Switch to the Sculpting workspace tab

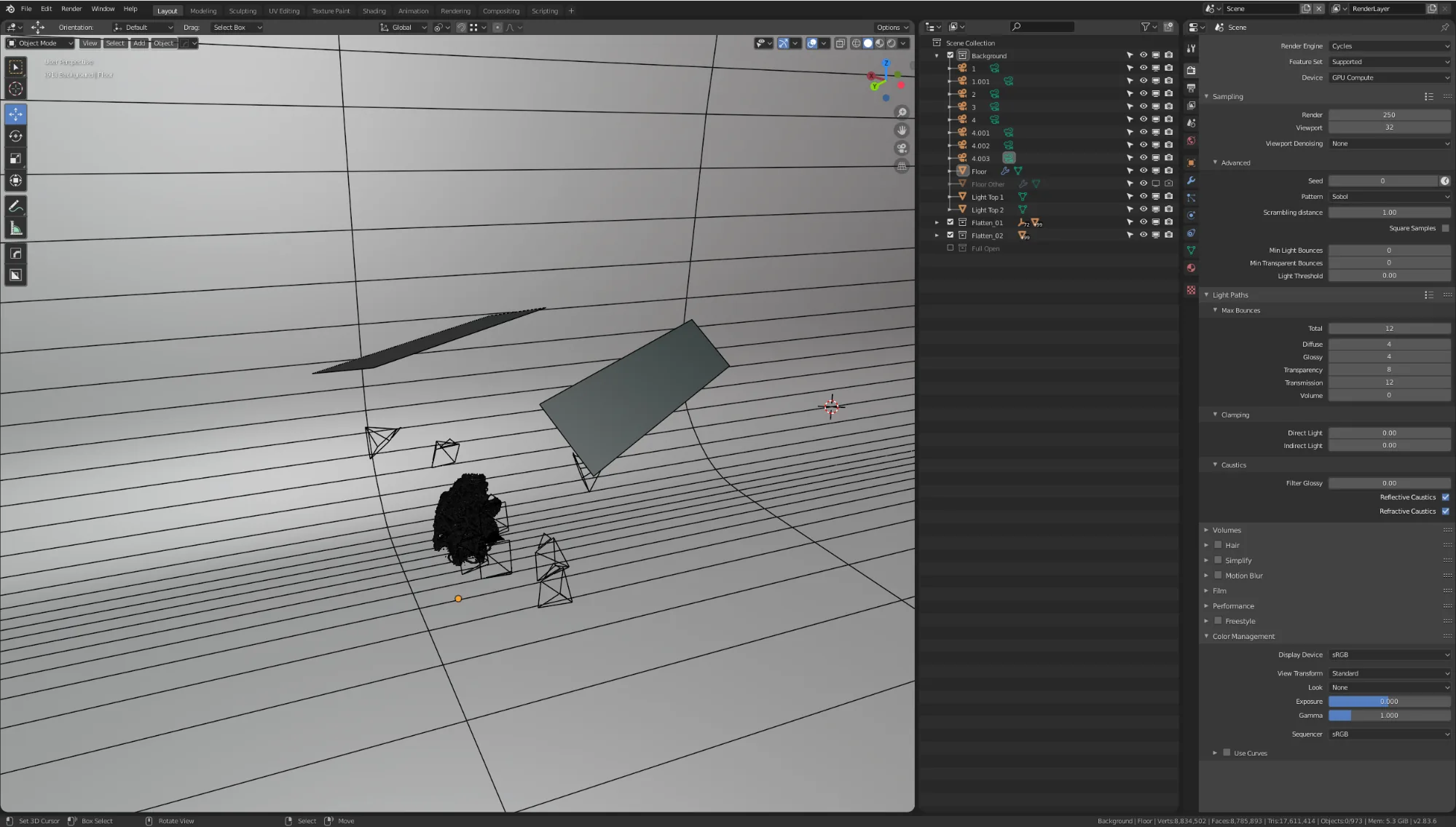click(243, 11)
